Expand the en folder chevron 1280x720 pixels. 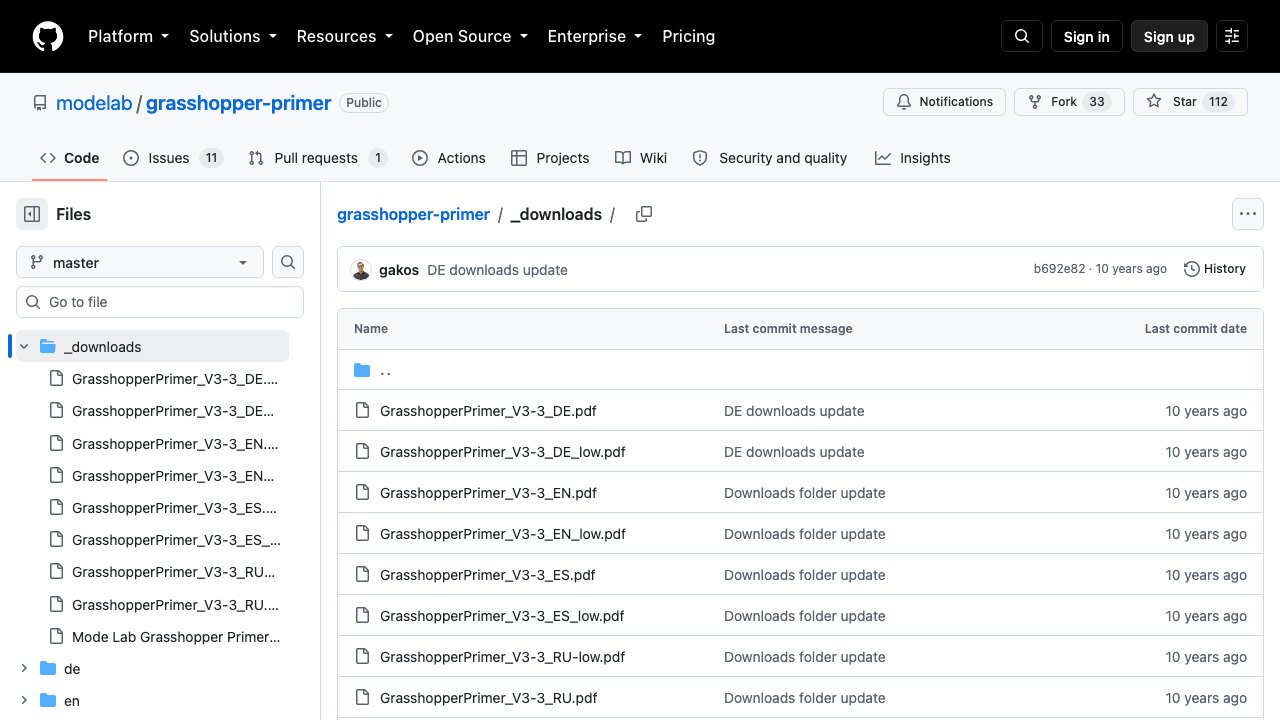pos(24,701)
